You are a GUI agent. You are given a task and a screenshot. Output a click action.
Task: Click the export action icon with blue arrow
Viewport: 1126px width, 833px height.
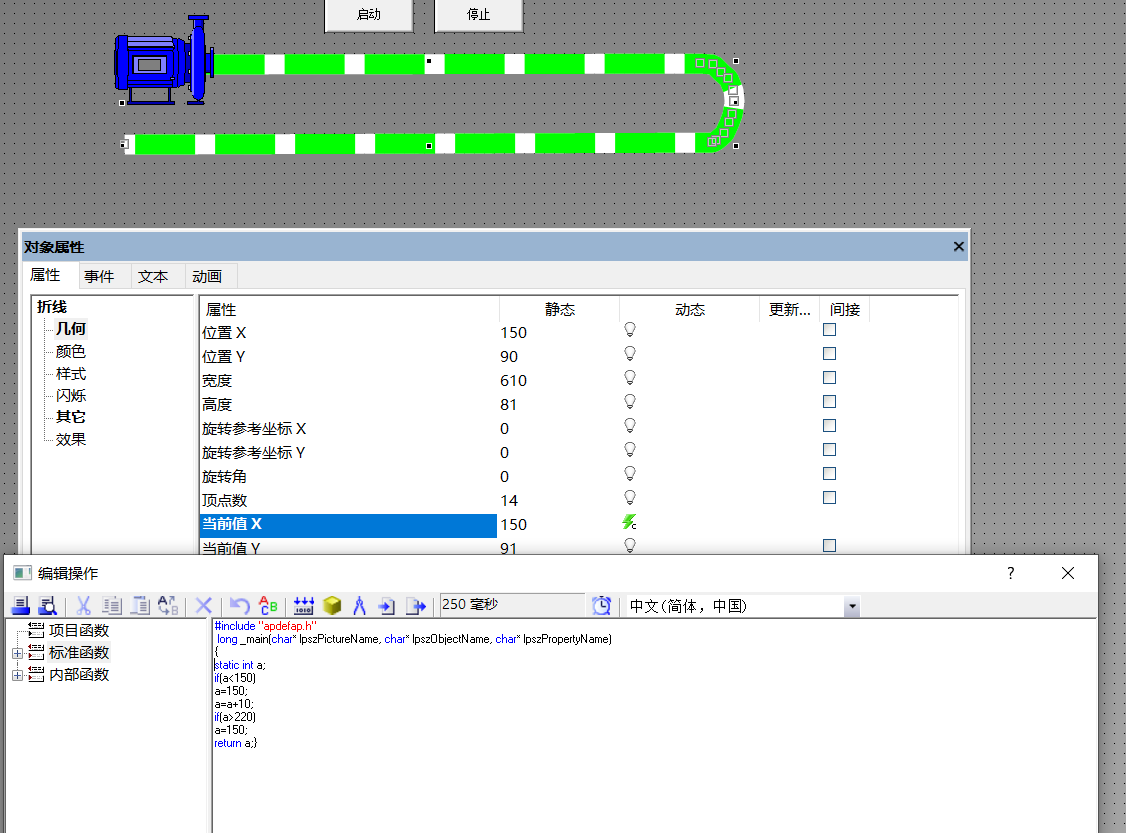coord(416,606)
